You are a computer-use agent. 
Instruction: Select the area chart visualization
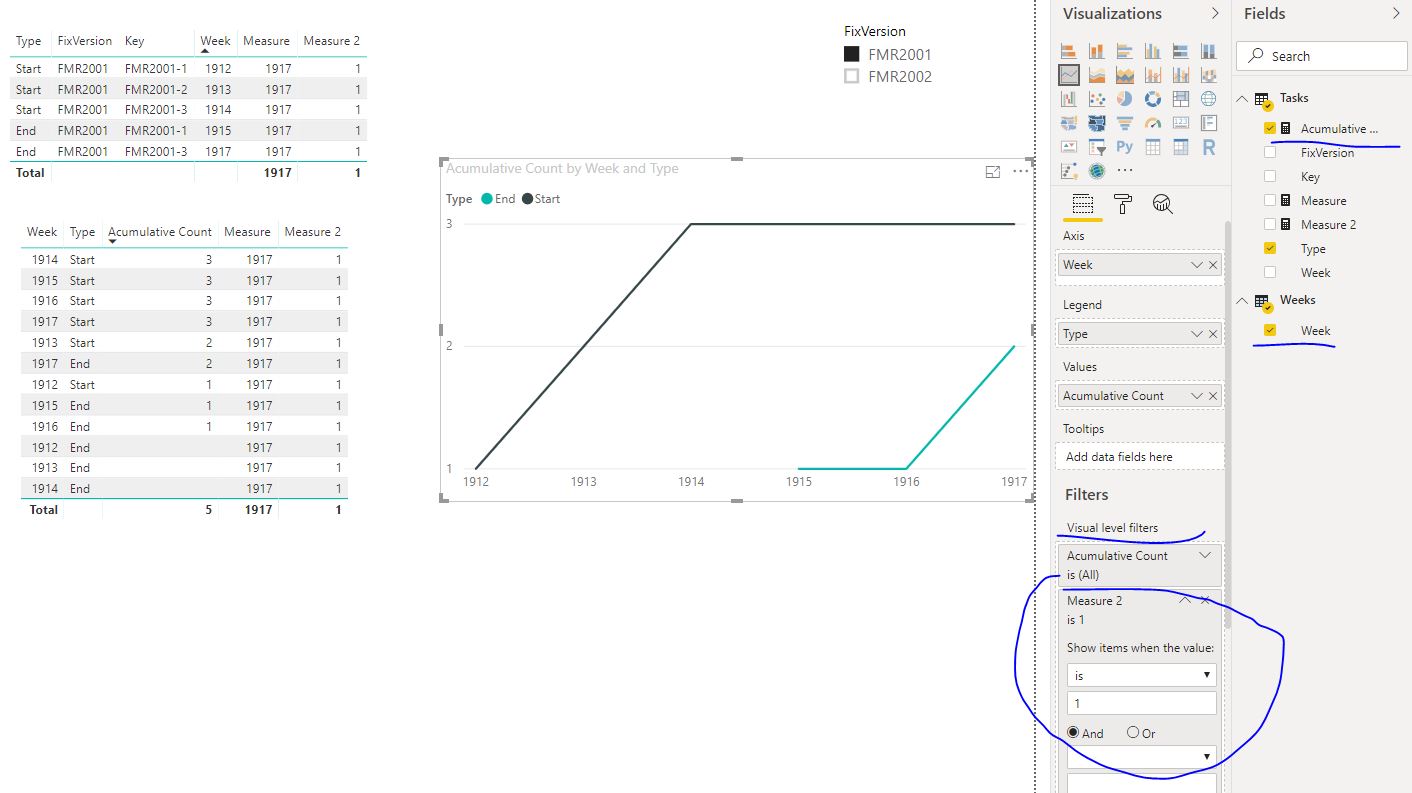1097,75
